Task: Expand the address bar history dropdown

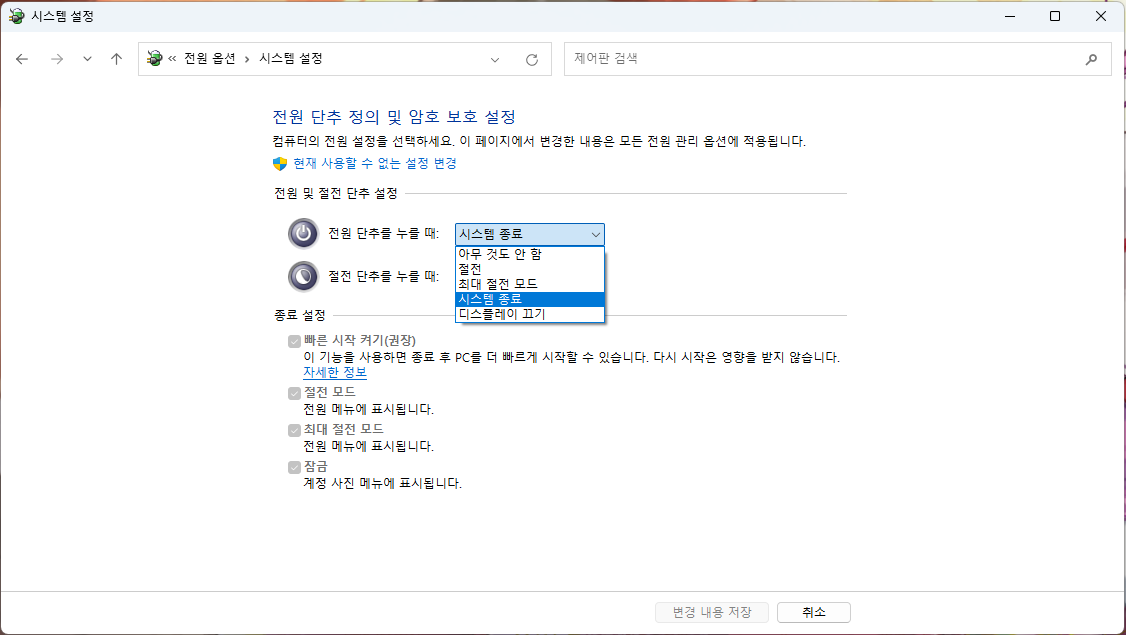Action: (495, 59)
